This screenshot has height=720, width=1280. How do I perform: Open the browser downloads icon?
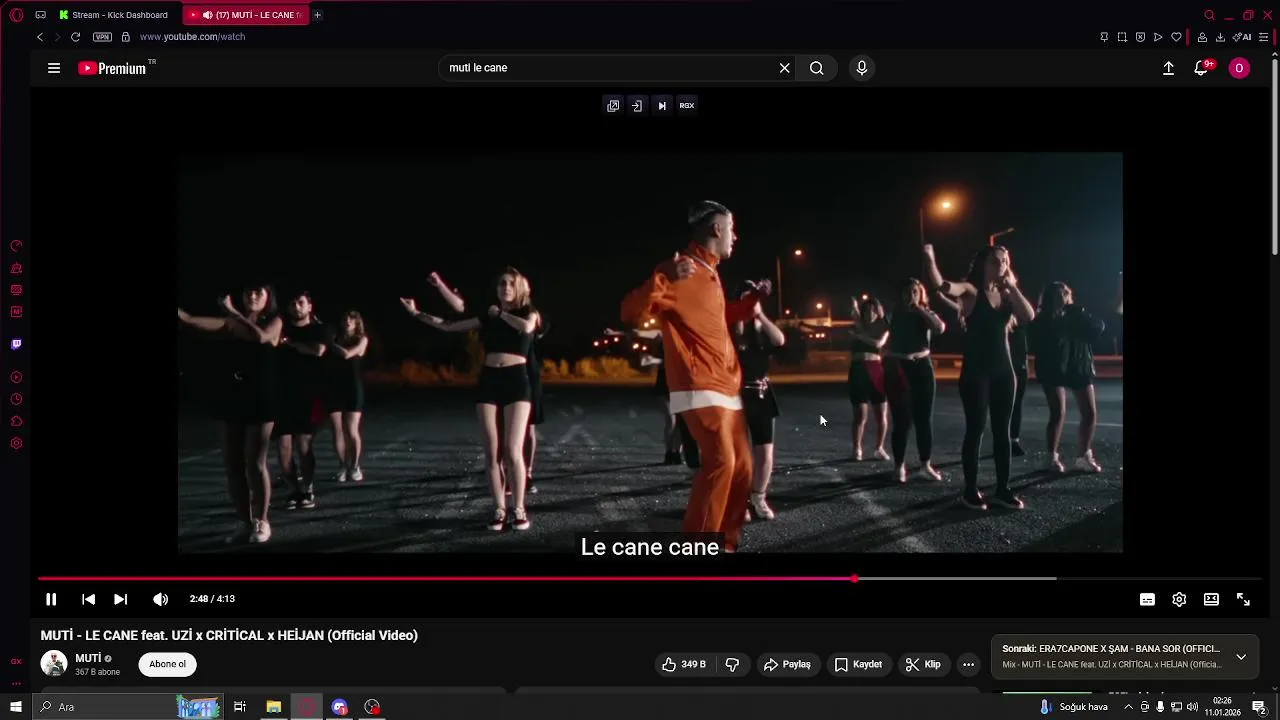(x=1220, y=37)
